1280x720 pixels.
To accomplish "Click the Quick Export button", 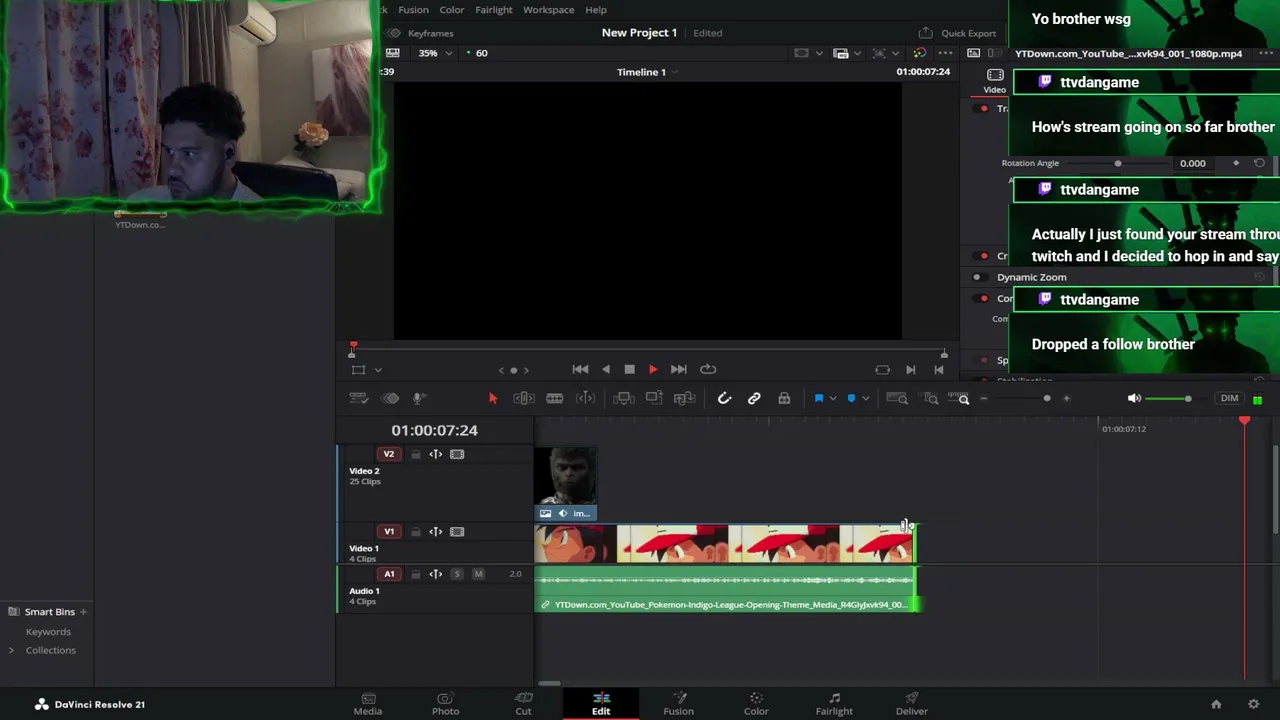I will (958, 33).
